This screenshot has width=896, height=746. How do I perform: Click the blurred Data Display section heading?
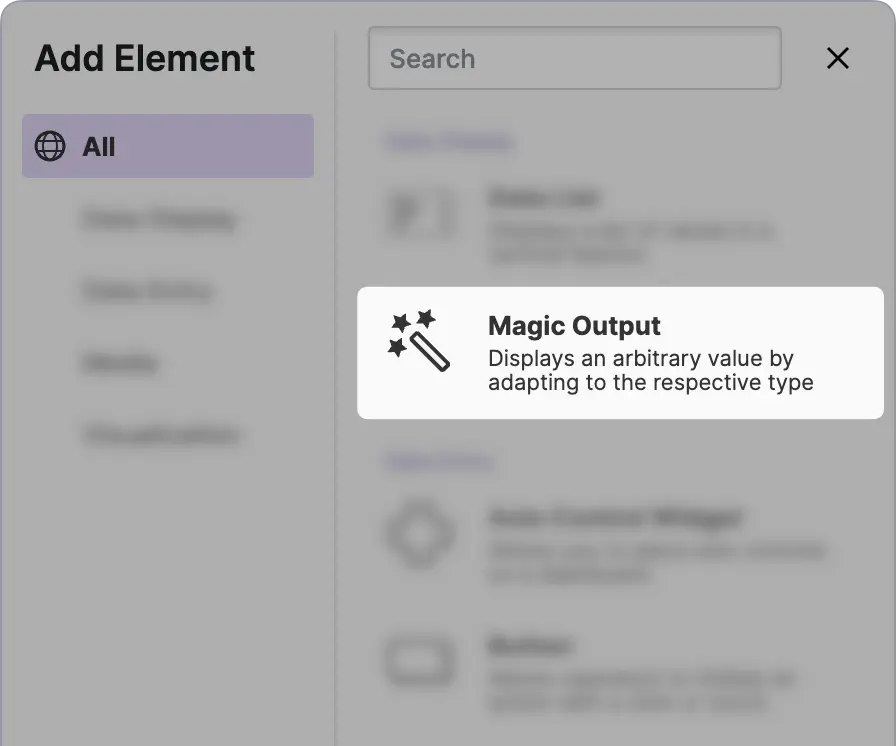[448, 142]
